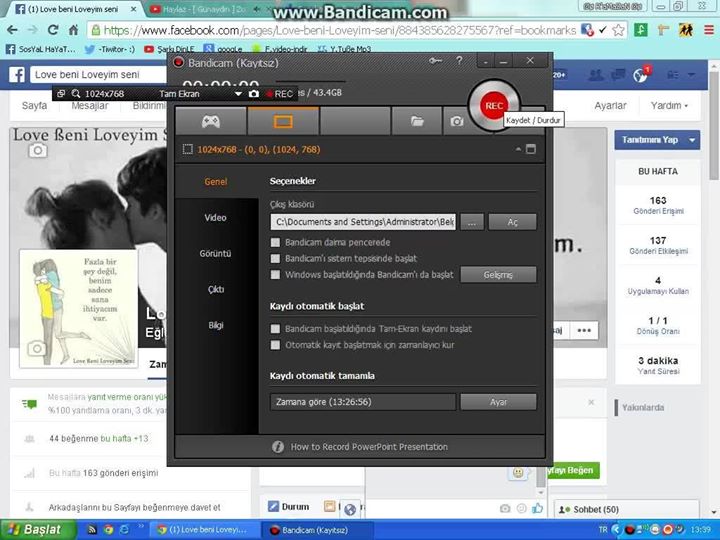Open Facebook account dropdown arrow top right

692,75
